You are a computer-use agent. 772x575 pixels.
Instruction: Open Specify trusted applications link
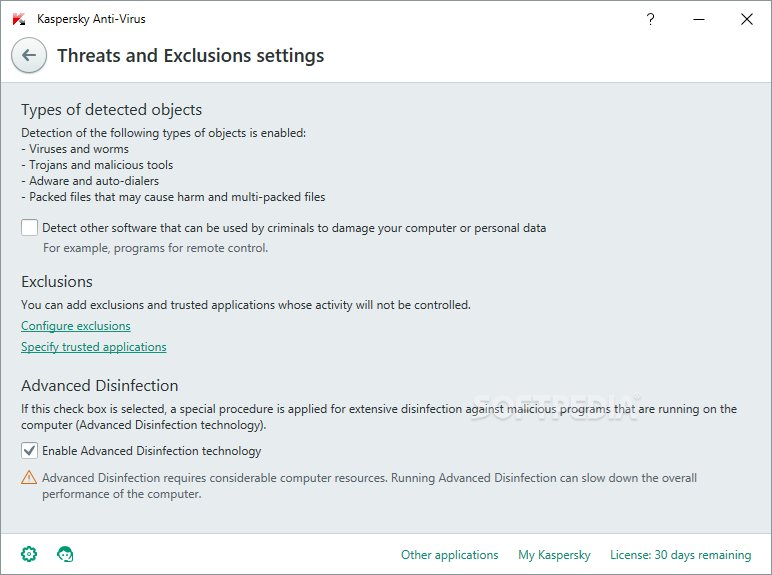pyautogui.click(x=94, y=347)
